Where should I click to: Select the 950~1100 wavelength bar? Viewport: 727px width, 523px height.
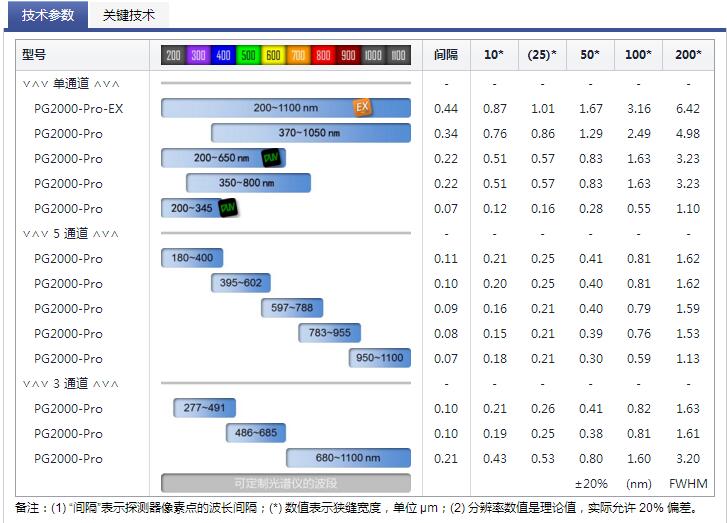tap(380, 358)
